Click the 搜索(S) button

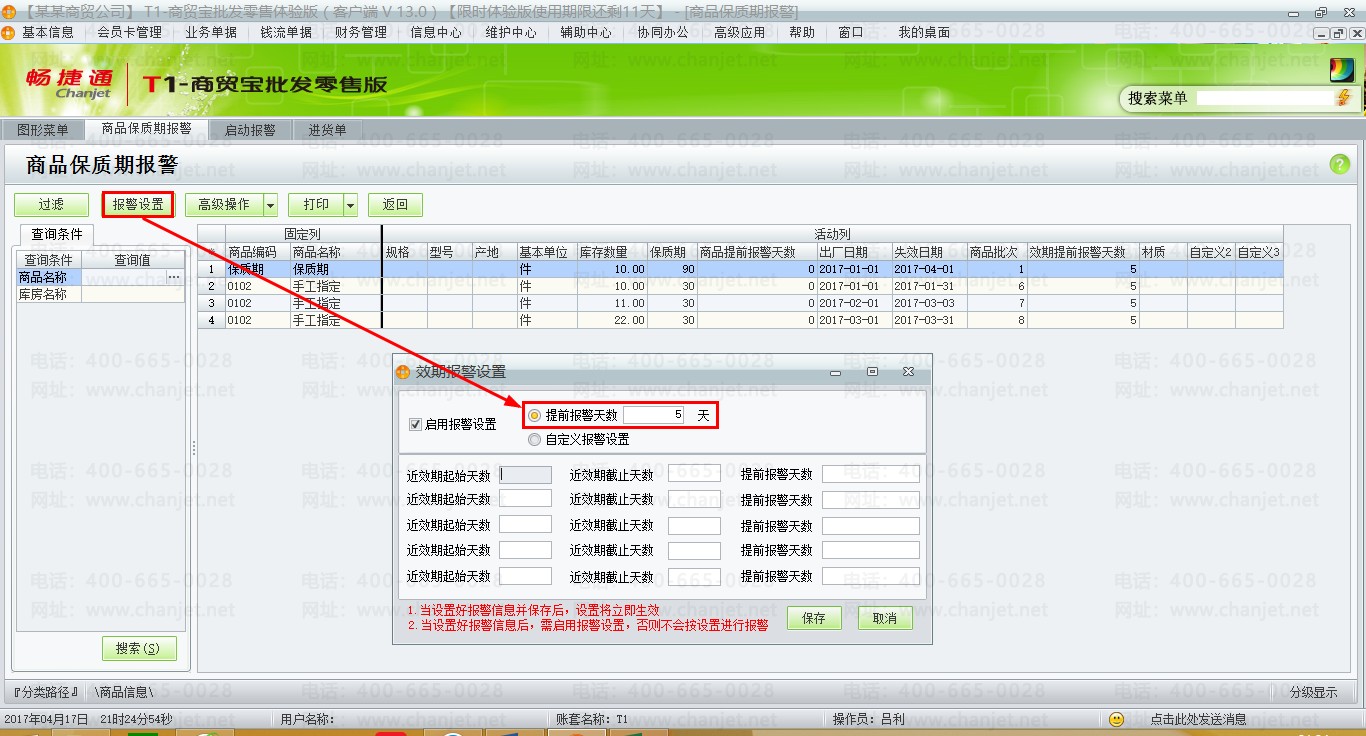(138, 649)
